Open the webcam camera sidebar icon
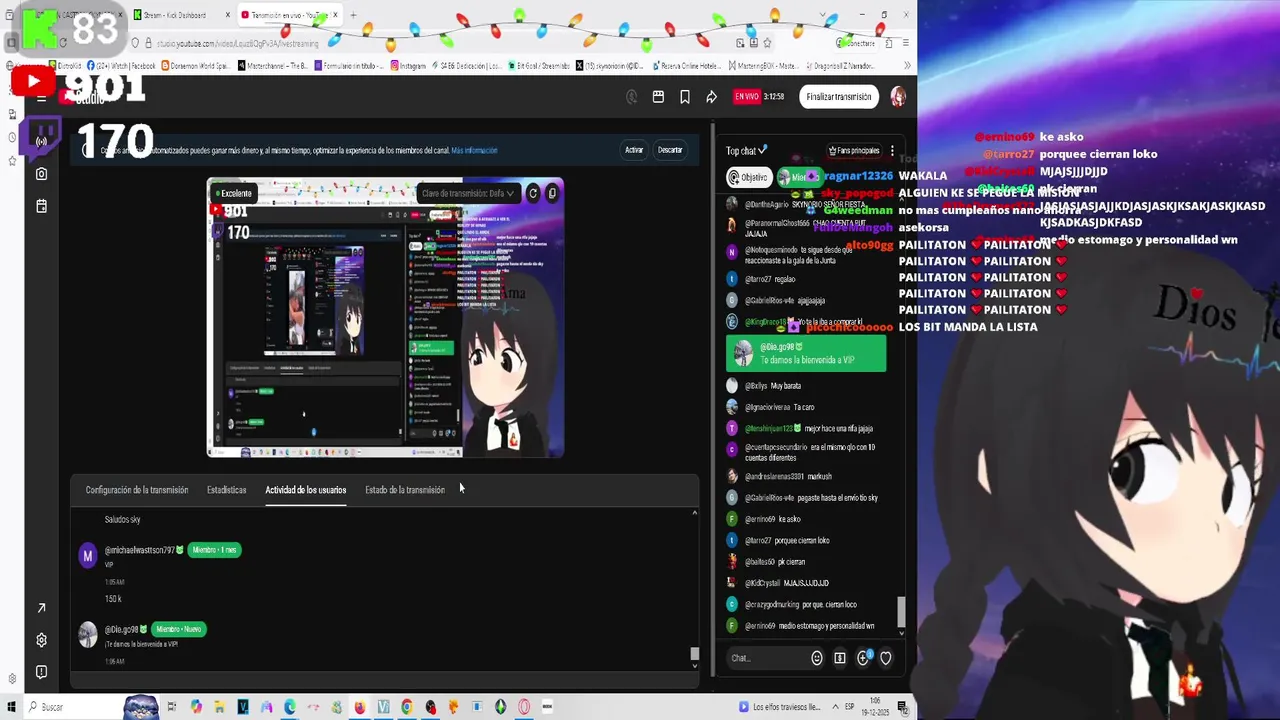This screenshot has width=1280, height=720. 41,174
